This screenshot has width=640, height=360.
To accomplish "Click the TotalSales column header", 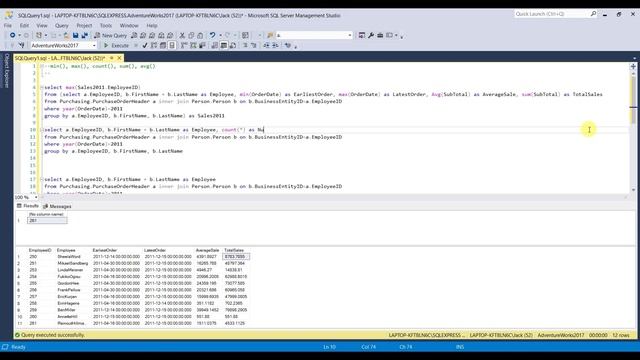I will (x=234, y=250).
